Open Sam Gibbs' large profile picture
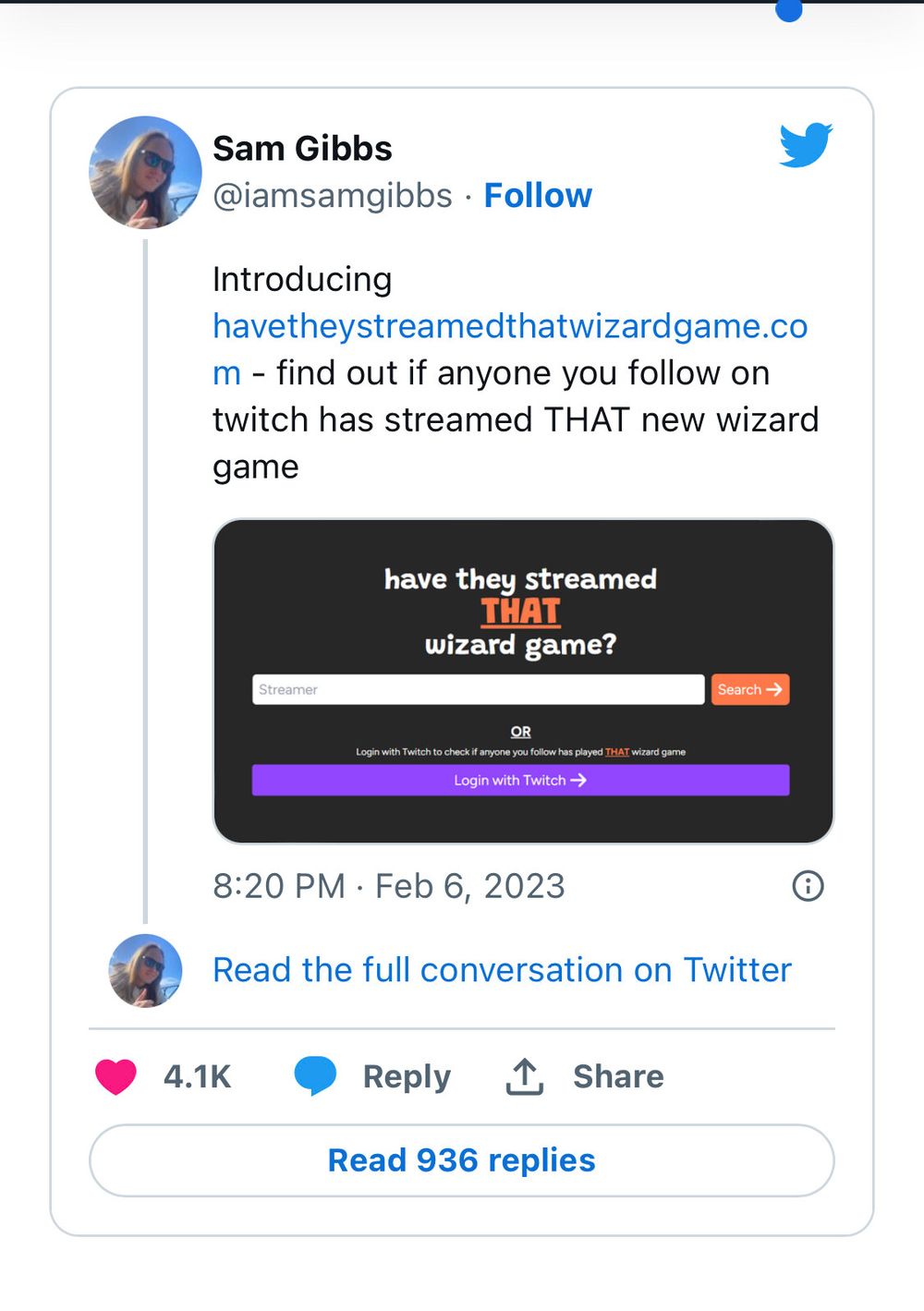This screenshot has width=924, height=1311. tap(145, 172)
